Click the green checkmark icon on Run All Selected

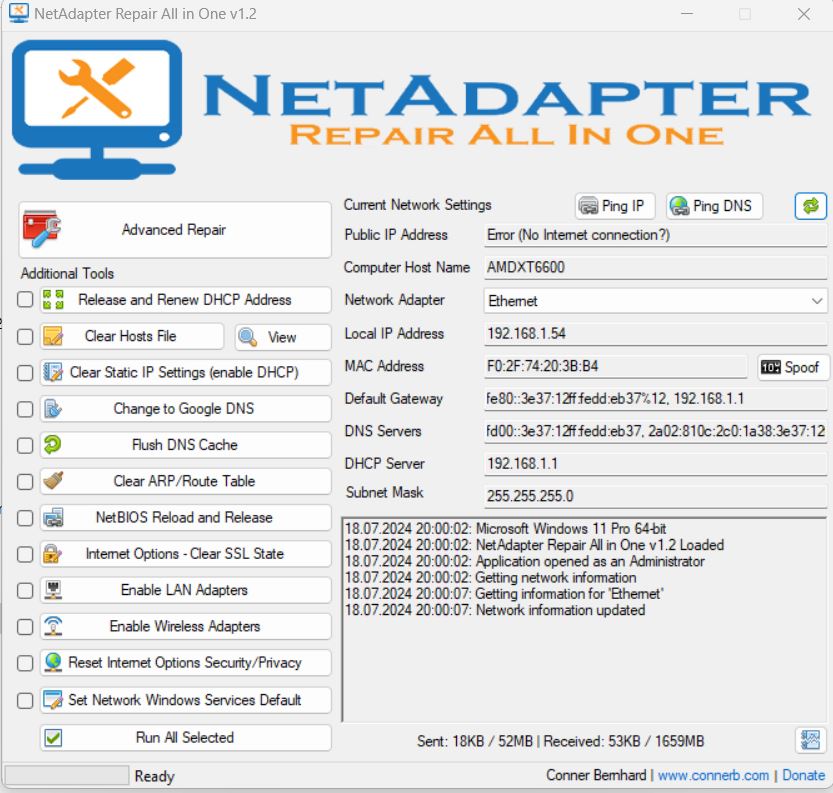[53, 738]
